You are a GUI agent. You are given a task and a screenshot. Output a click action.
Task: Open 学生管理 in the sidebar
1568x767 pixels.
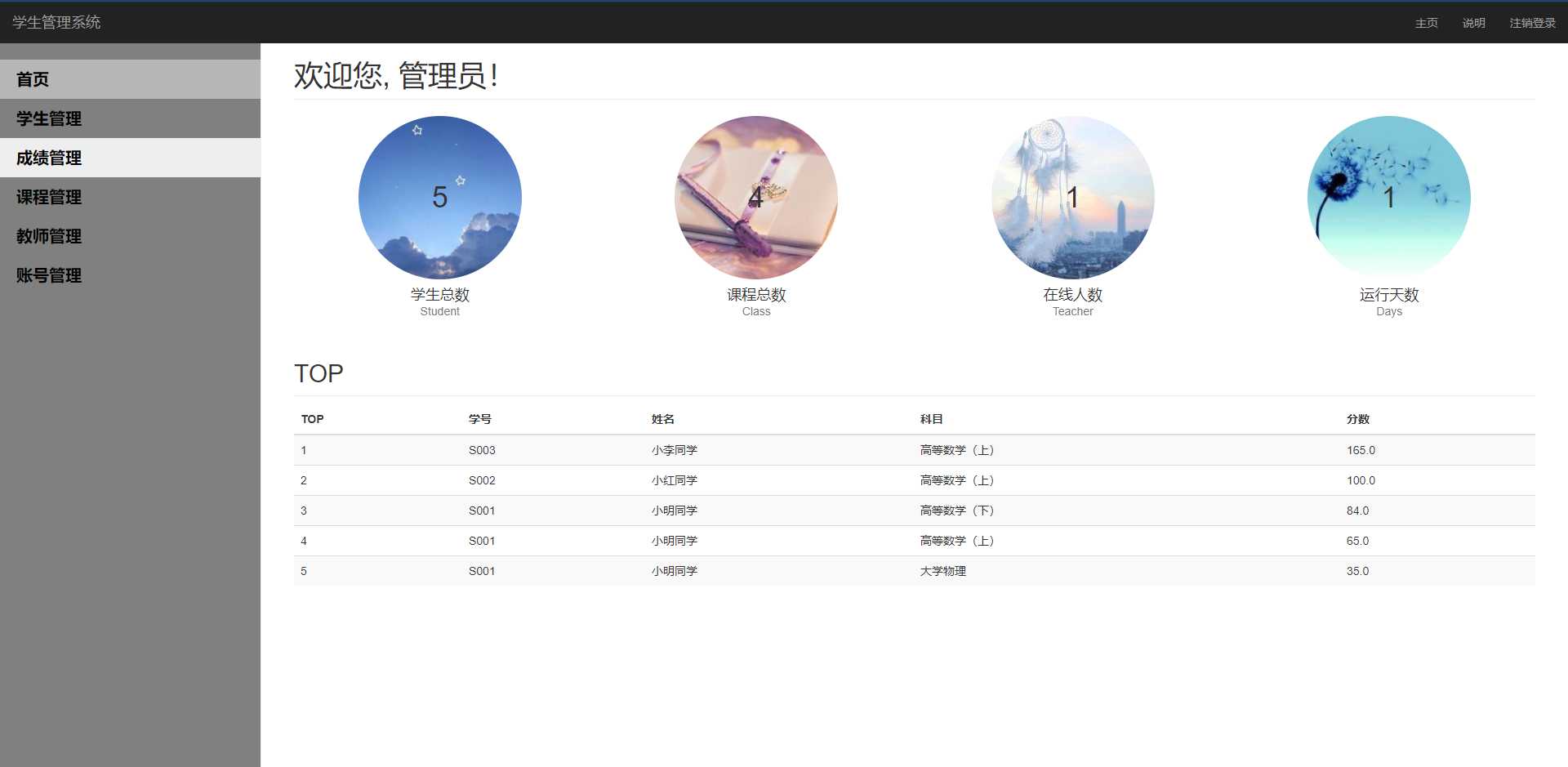pyautogui.click(x=130, y=118)
